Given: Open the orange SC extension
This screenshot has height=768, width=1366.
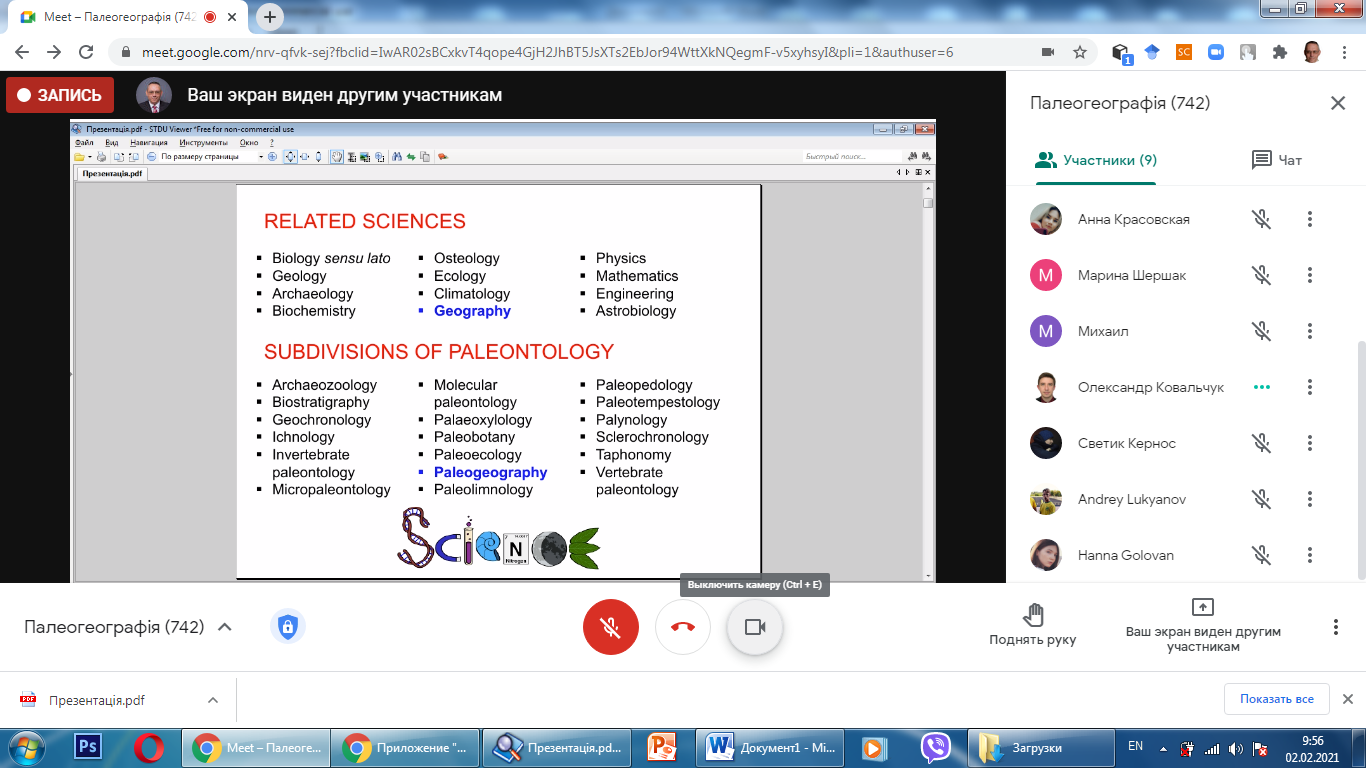Looking at the screenshot, I should tap(1184, 52).
